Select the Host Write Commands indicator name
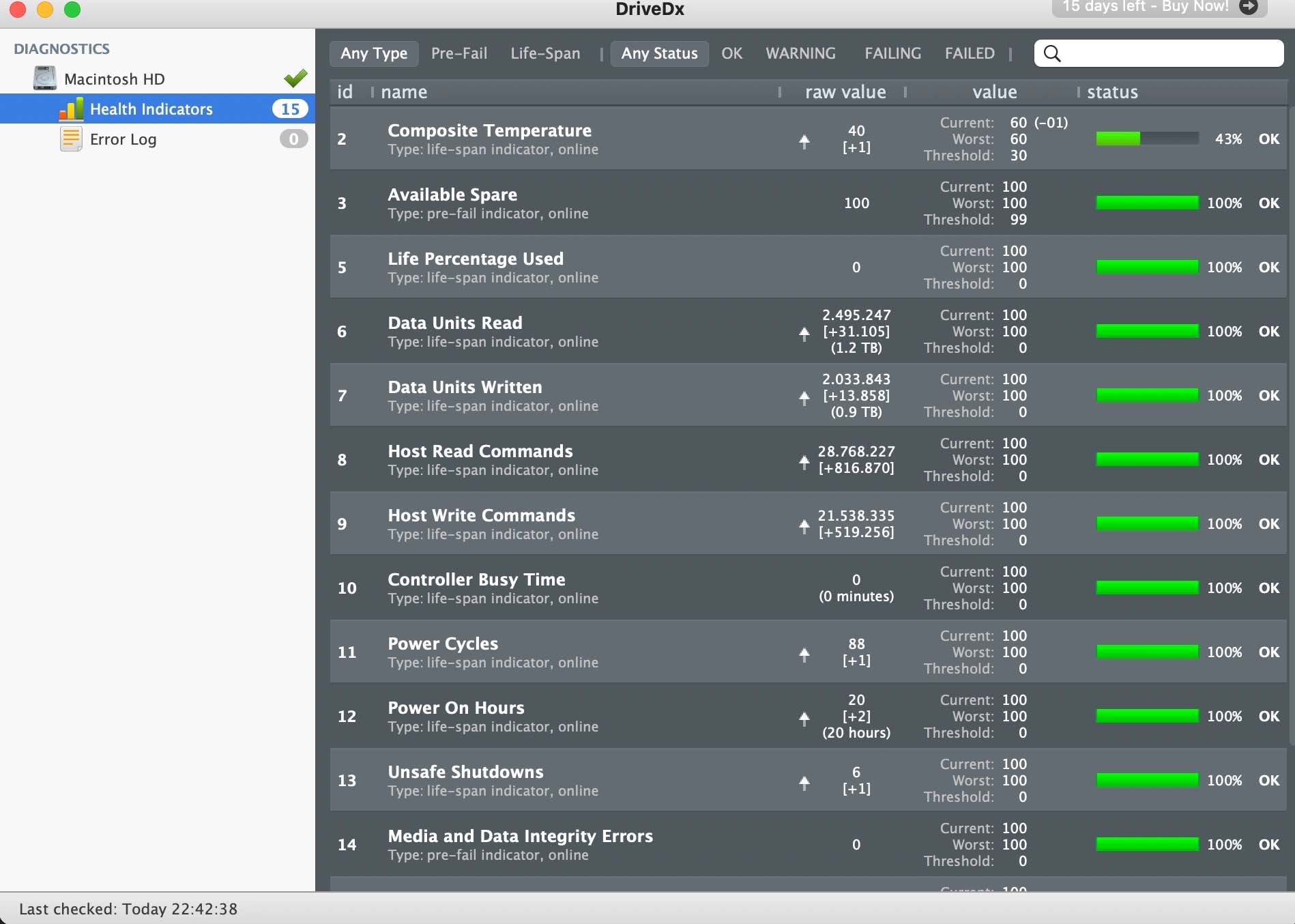The width and height of the screenshot is (1295, 924). pos(481,515)
